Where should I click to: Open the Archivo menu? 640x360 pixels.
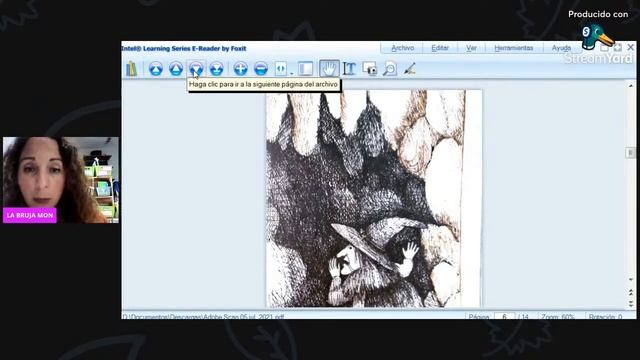click(x=402, y=48)
